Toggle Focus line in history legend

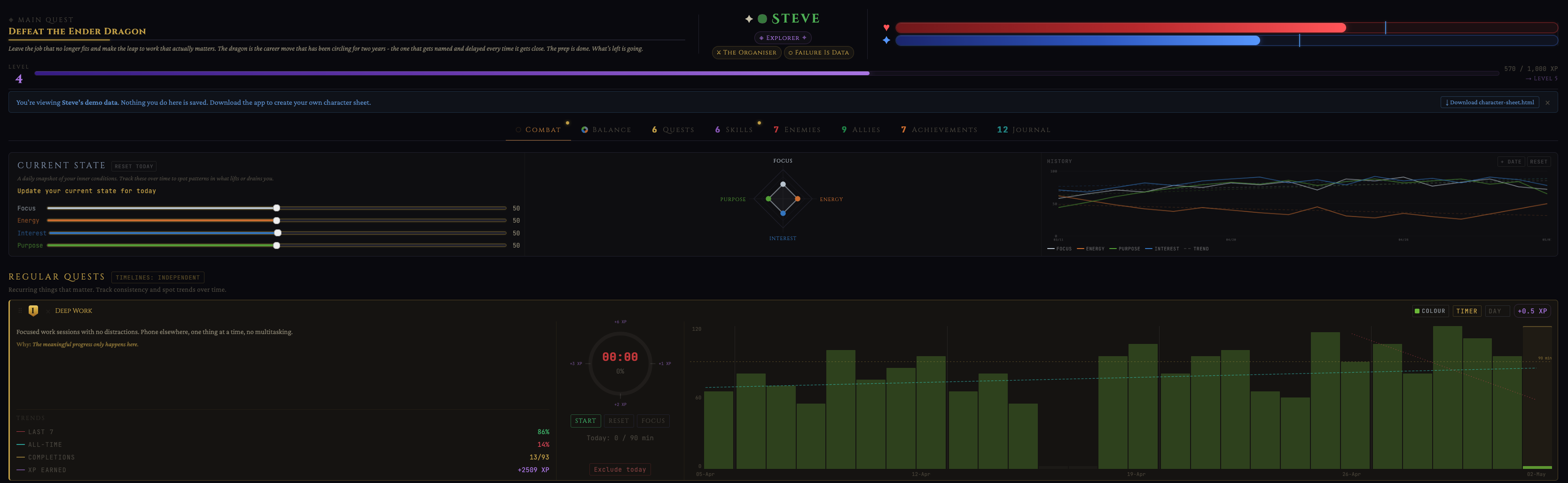click(1059, 249)
